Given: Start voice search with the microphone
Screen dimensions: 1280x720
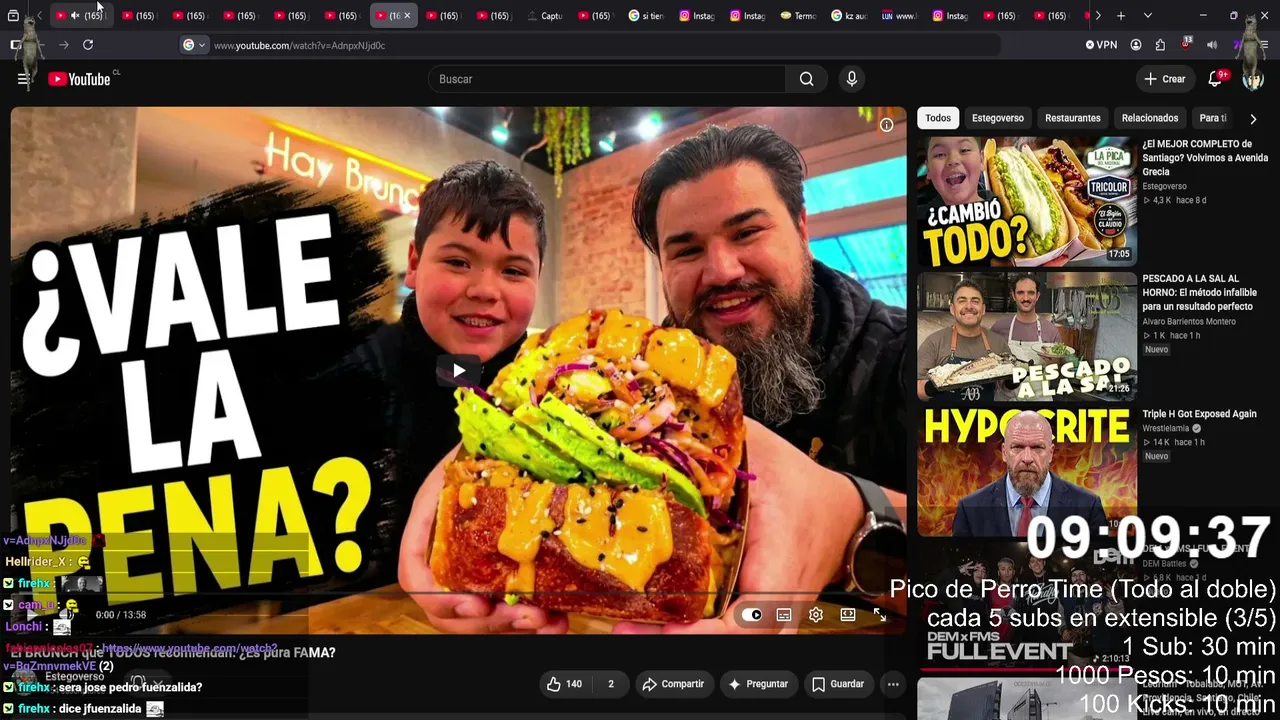Looking at the screenshot, I should 852,79.
